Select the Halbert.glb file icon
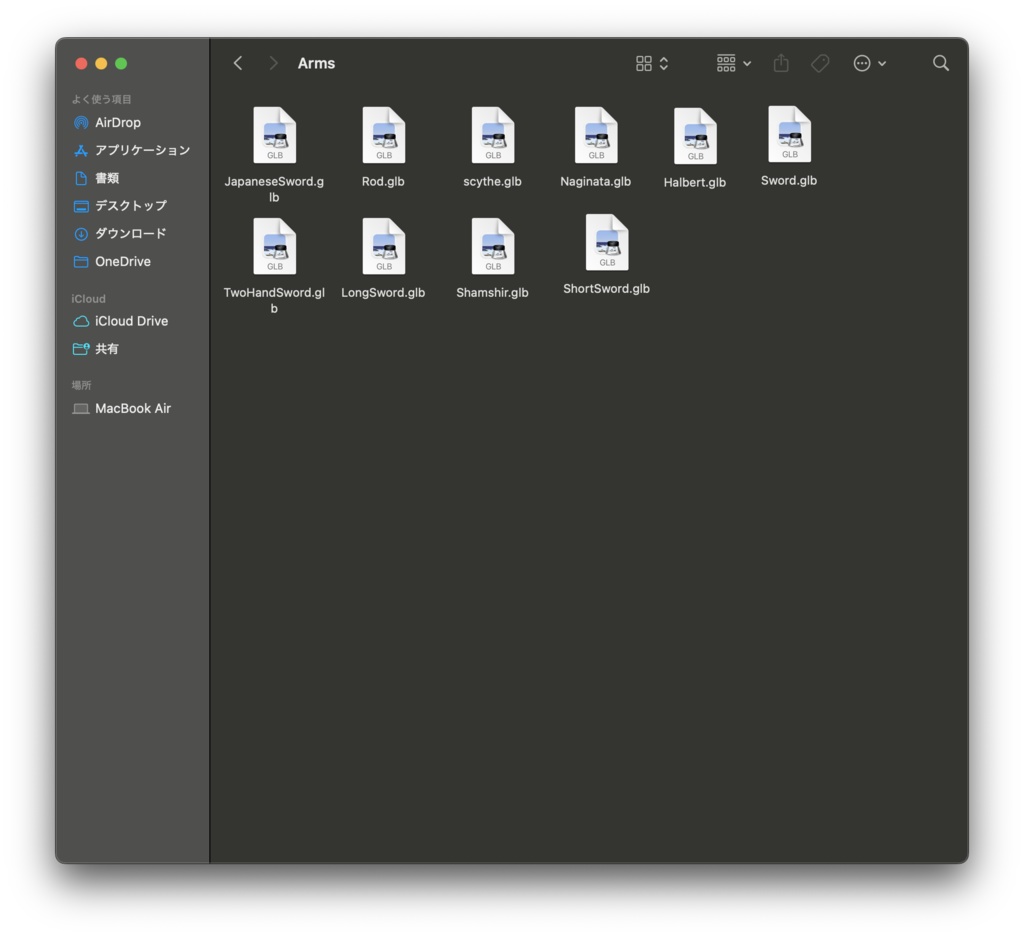Image resolution: width=1024 pixels, height=937 pixels. tap(695, 136)
